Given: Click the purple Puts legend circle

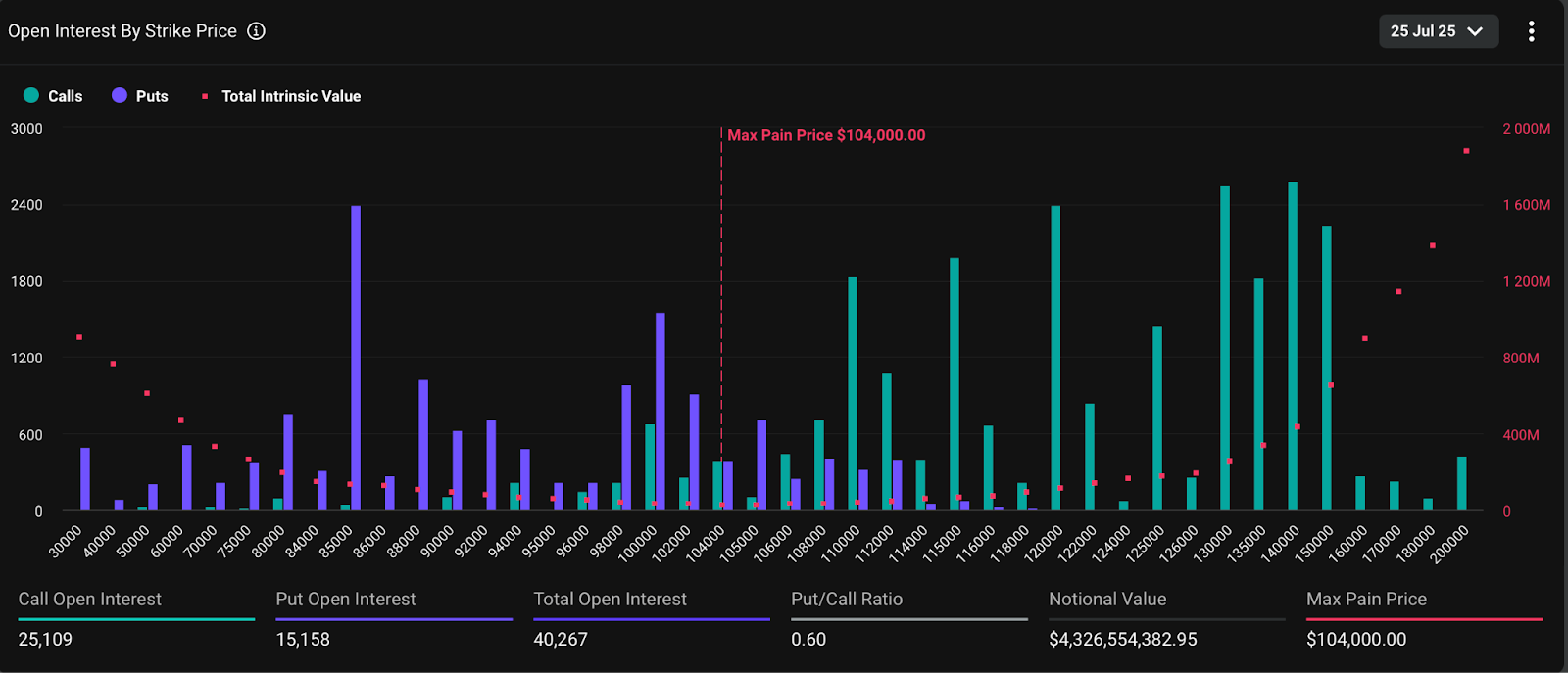Looking at the screenshot, I should click(x=120, y=95).
